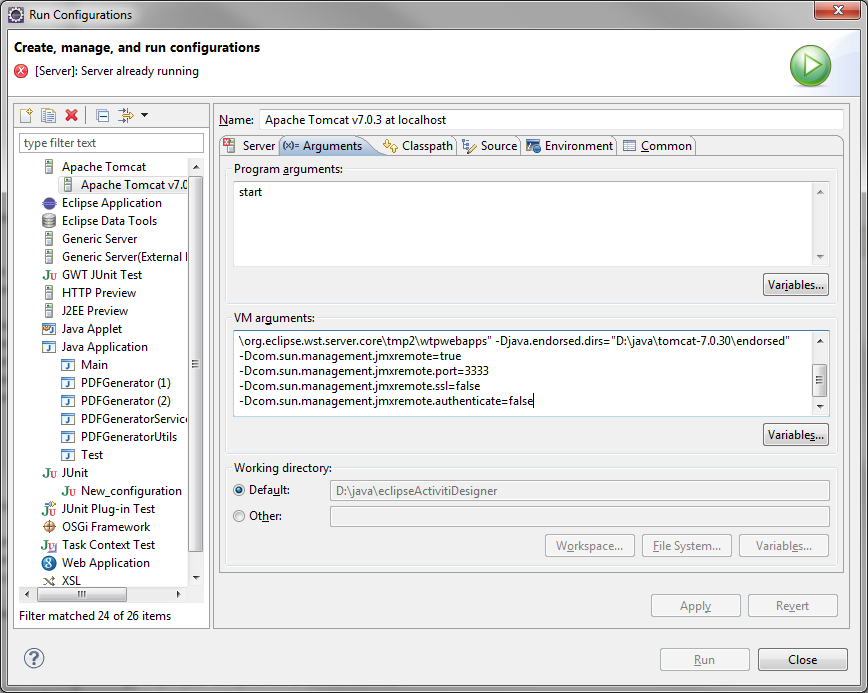Screen dimensions: 868x693
Task: Open the Common tab
Action: click(x=658, y=146)
